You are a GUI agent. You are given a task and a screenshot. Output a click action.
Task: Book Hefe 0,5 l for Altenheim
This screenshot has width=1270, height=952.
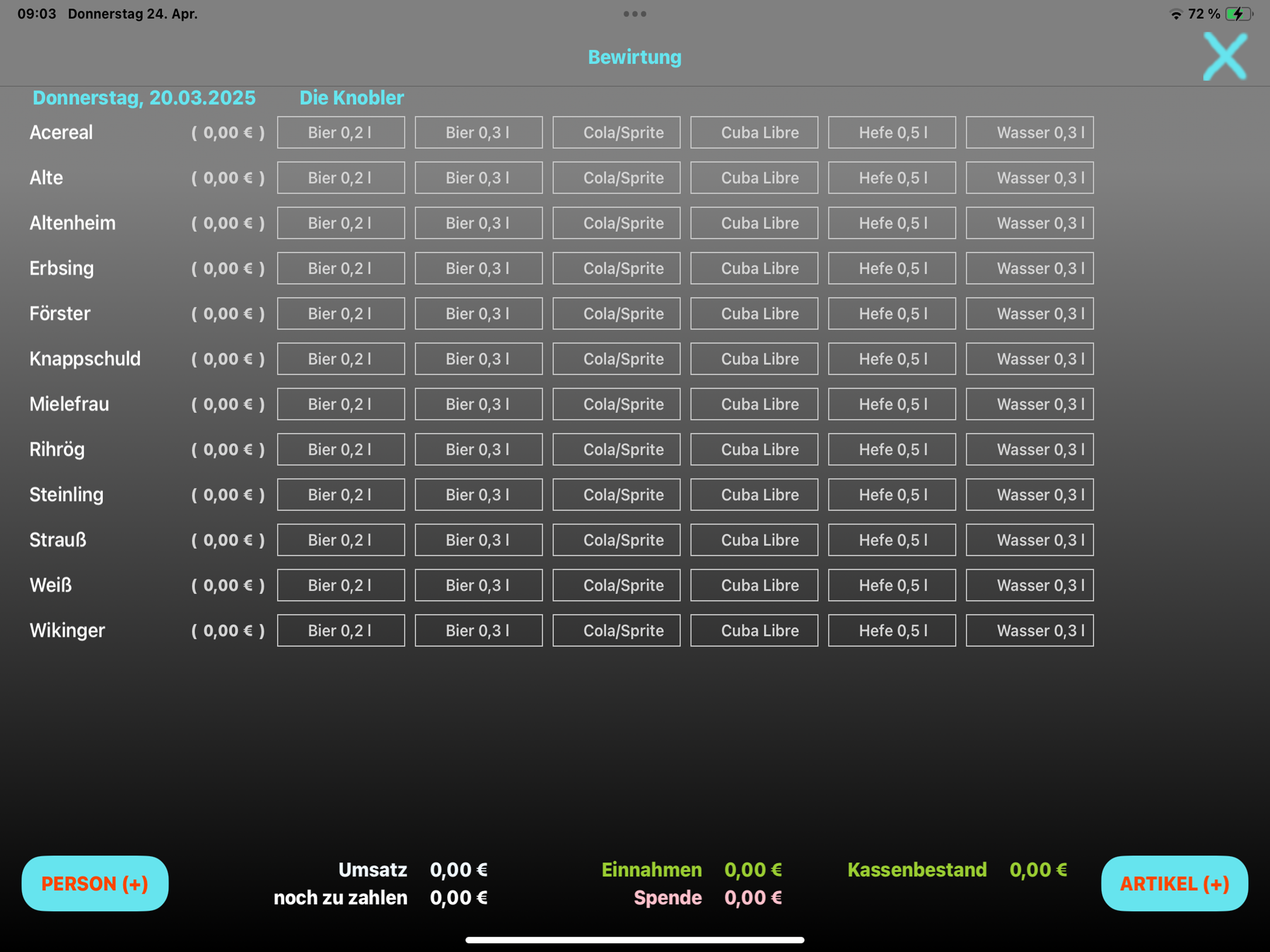tap(892, 224)
